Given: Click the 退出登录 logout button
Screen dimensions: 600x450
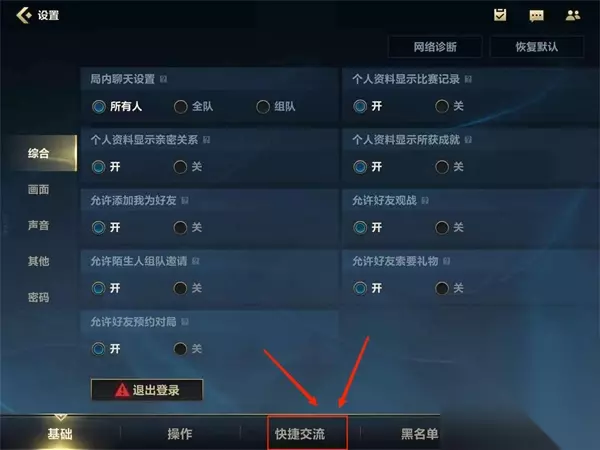Looking at the screenshot, I should point(147,390).
